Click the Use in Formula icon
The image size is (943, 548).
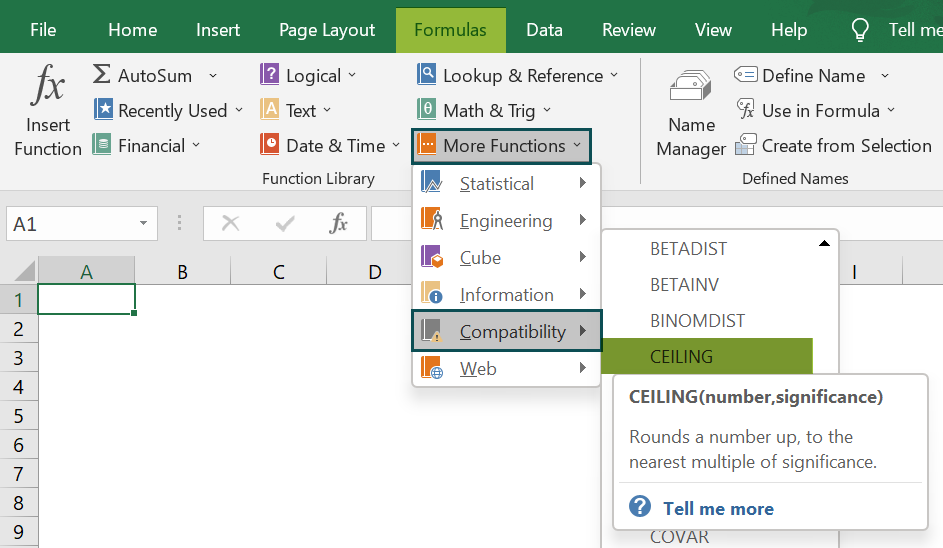(746, 109)
